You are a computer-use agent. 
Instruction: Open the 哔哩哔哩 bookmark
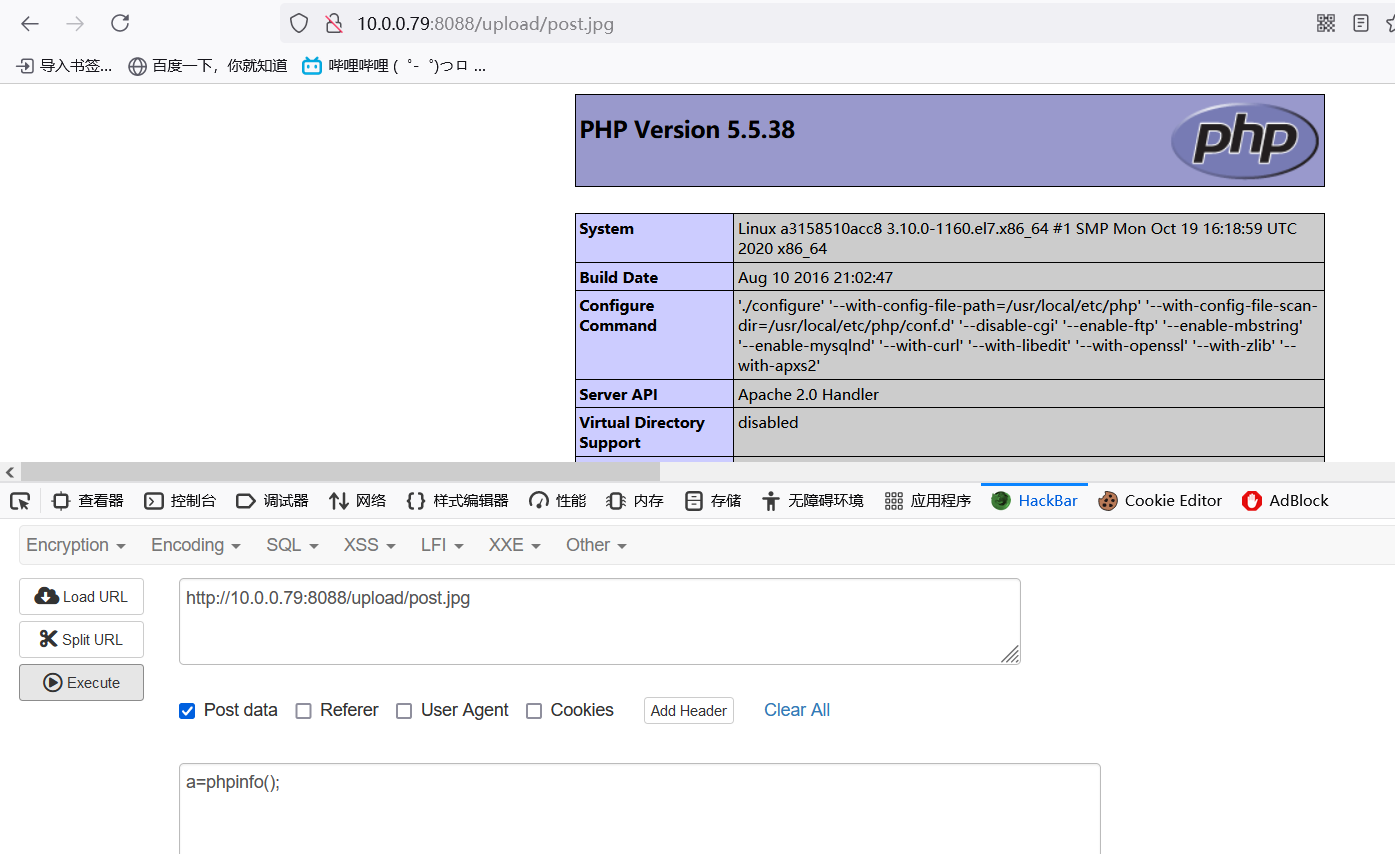tap(394, 66)
